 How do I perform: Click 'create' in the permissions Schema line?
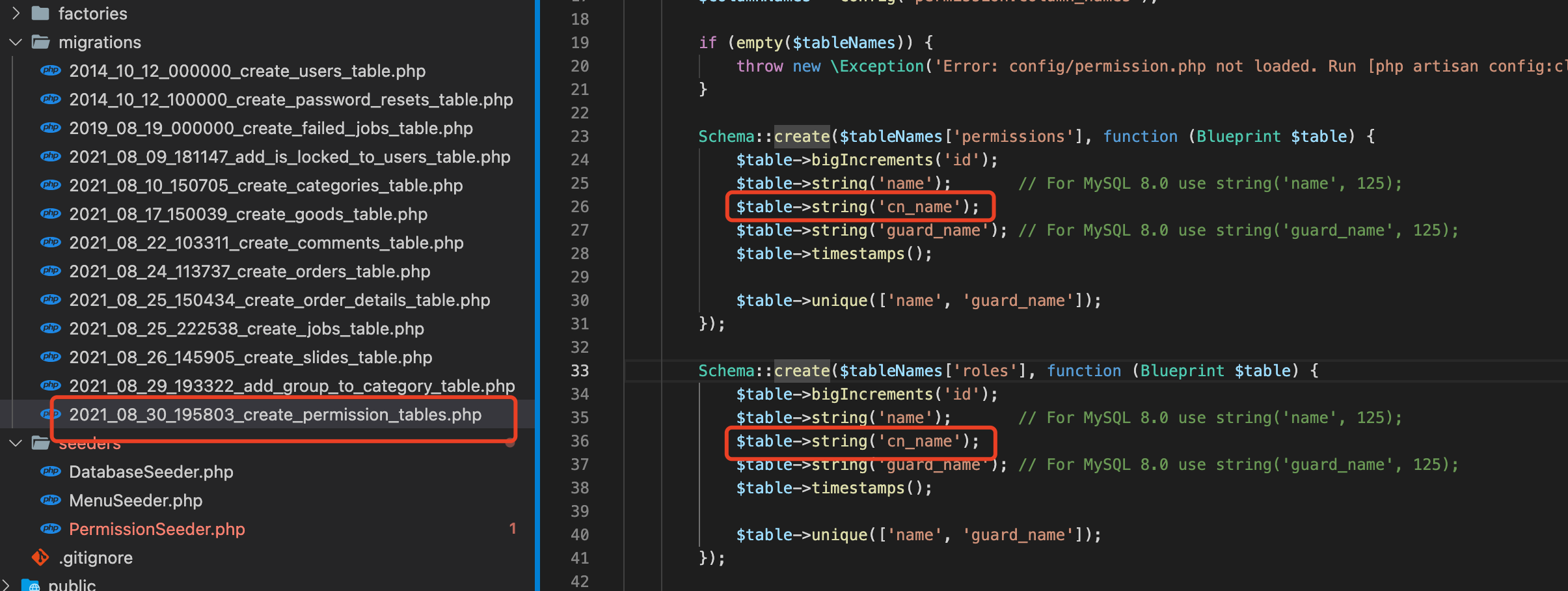point(802,136)
